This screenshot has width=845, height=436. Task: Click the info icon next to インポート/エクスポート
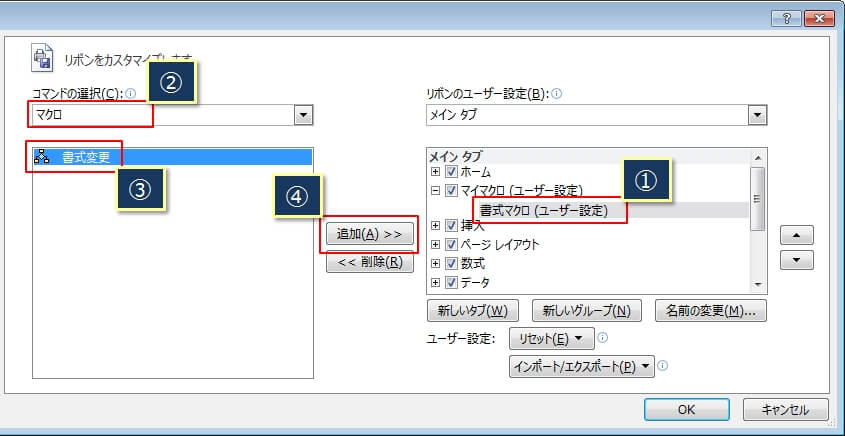tap(663, 366)
